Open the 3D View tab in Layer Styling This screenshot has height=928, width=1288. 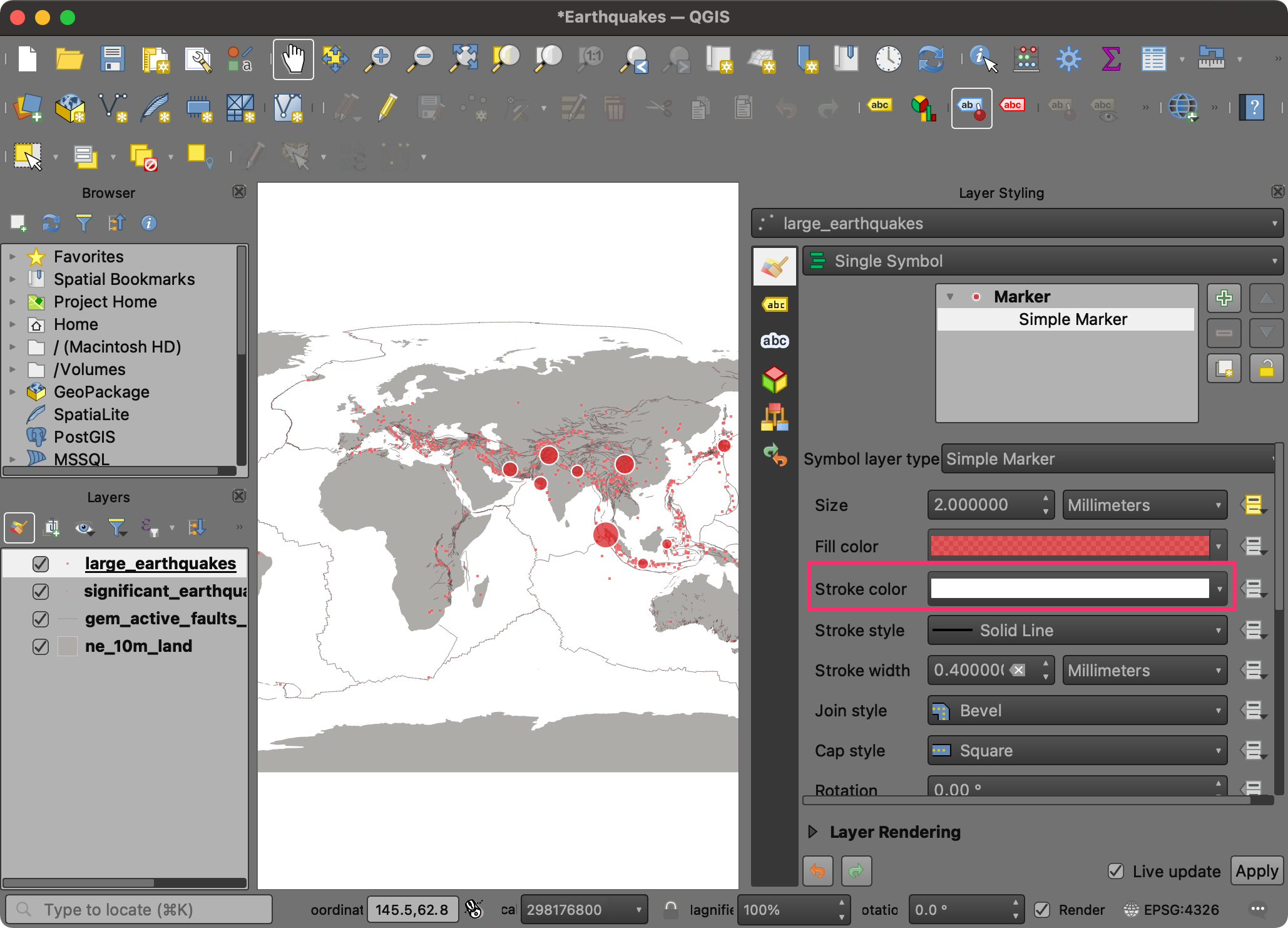[775, 379]
